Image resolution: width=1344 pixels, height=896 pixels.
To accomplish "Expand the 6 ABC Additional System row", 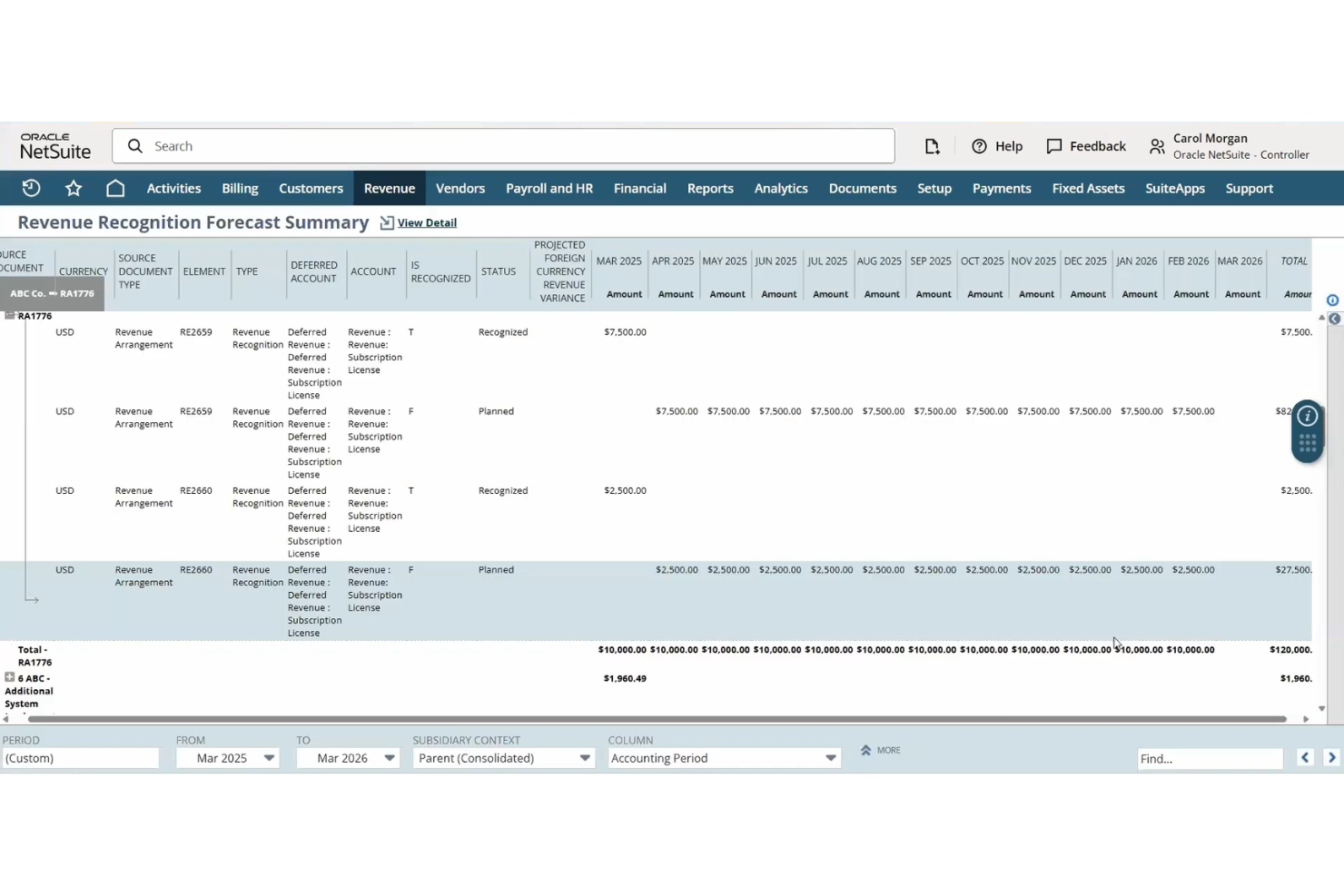I will [x=8, y=678].
